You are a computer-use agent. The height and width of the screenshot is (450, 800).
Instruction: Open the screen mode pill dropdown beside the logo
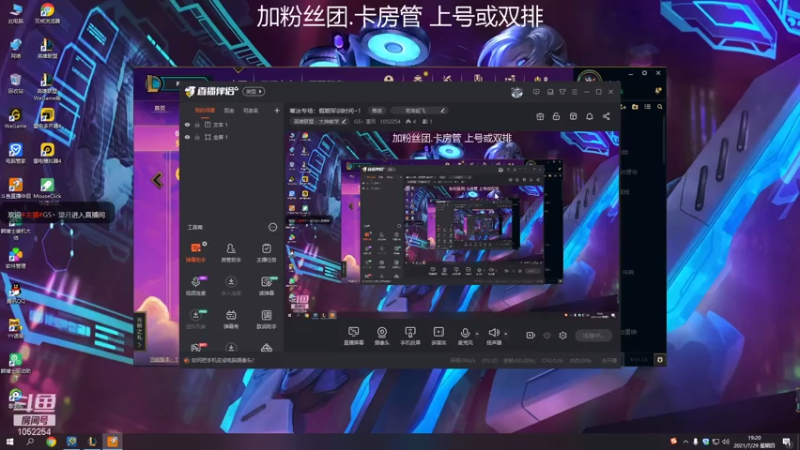(254, 91)
